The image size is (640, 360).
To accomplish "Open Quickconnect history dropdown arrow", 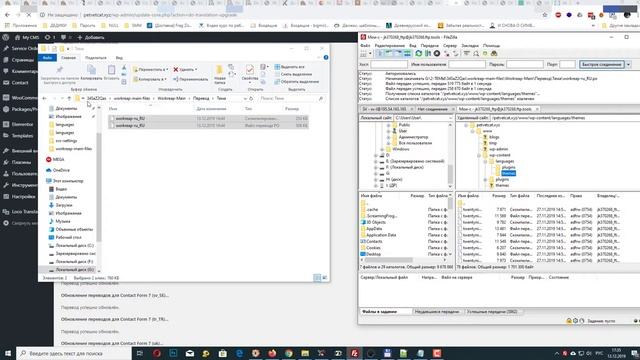I will (629, 64).
